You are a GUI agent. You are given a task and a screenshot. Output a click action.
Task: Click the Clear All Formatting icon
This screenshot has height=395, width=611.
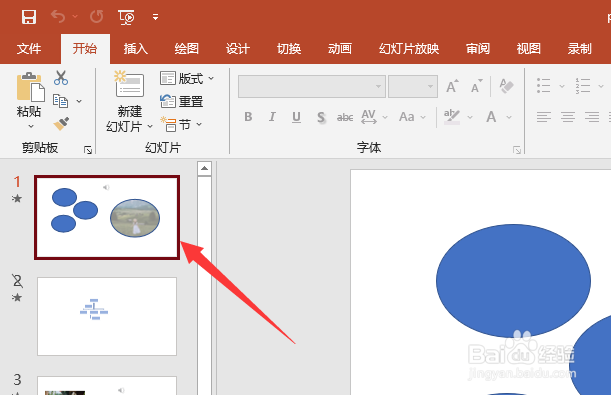point(507,86)
